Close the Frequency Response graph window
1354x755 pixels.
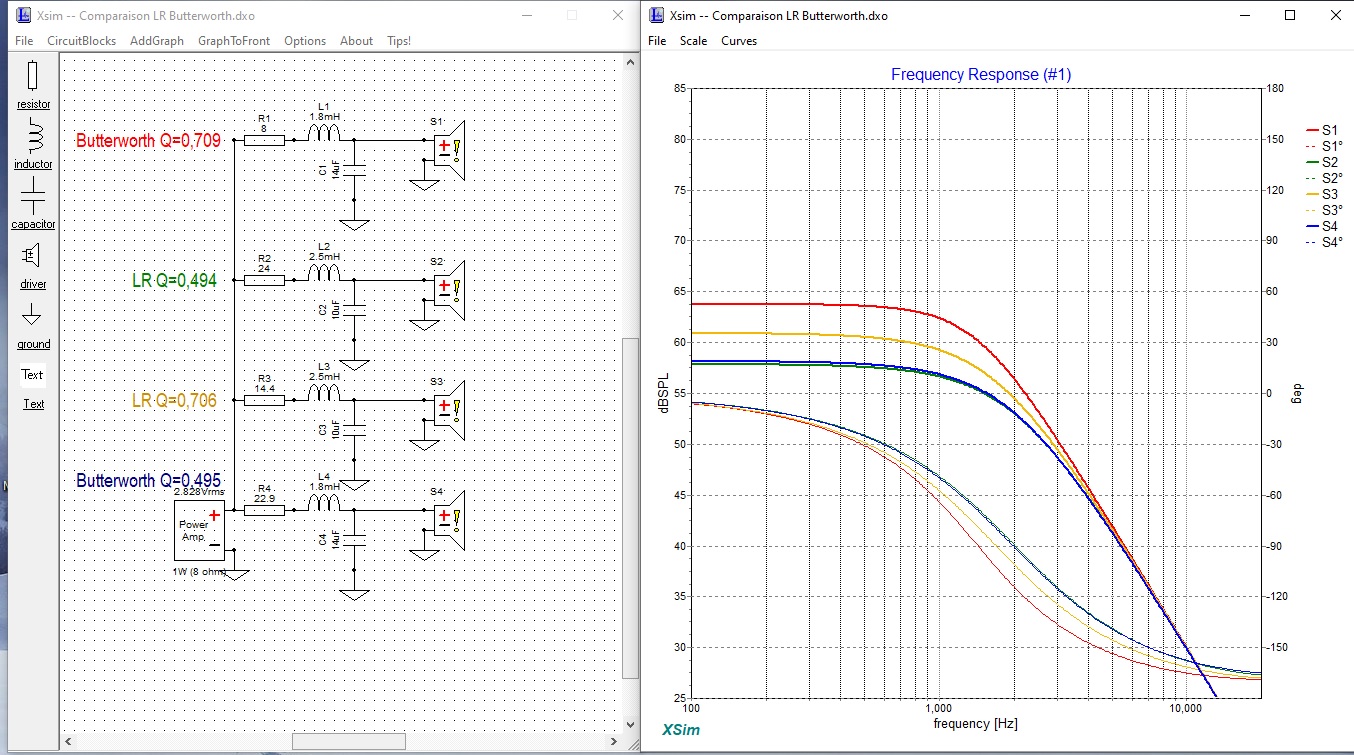(1335, 15)
